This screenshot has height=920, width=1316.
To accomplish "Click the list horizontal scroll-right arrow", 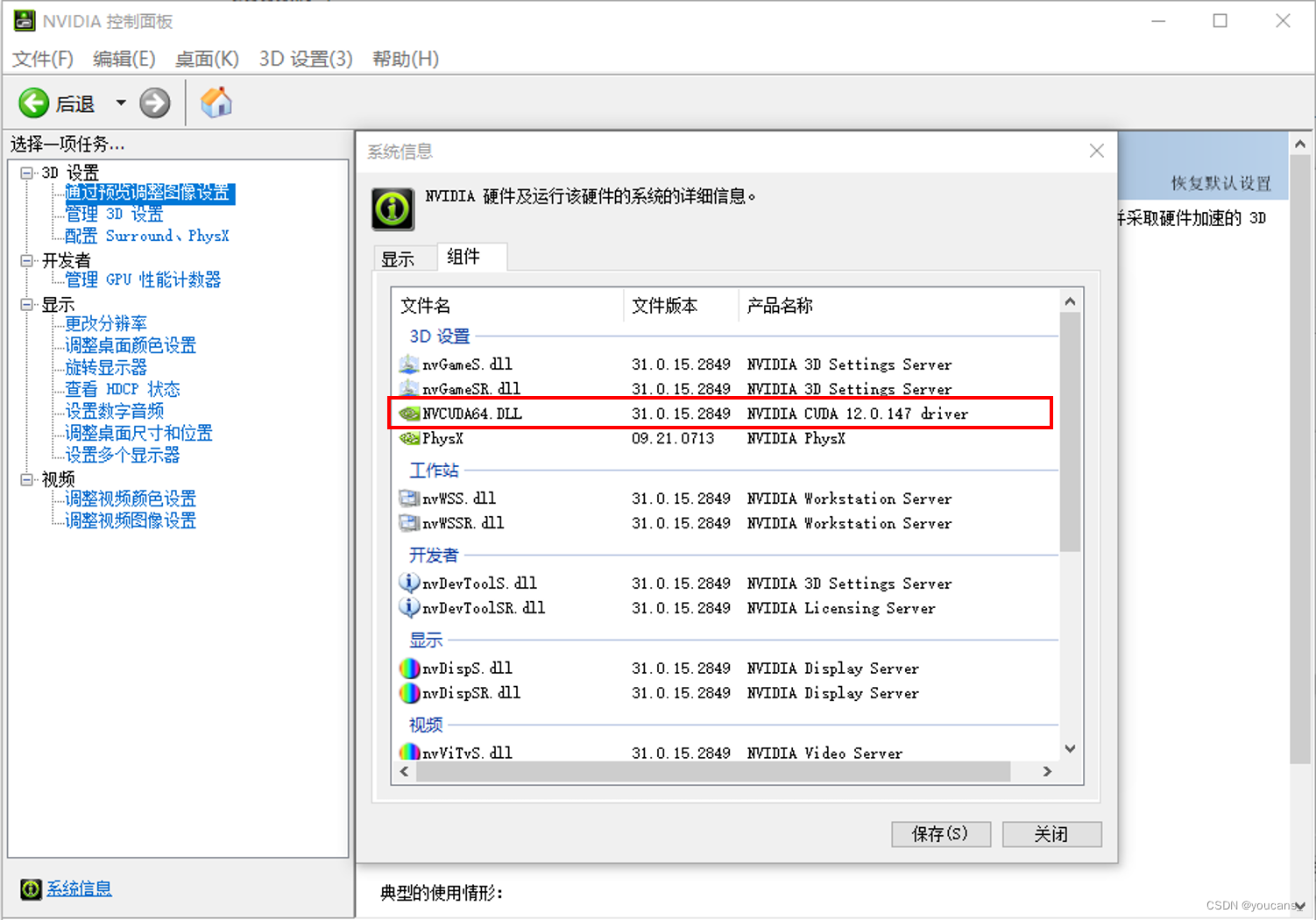I will [x=1047, y=772].
